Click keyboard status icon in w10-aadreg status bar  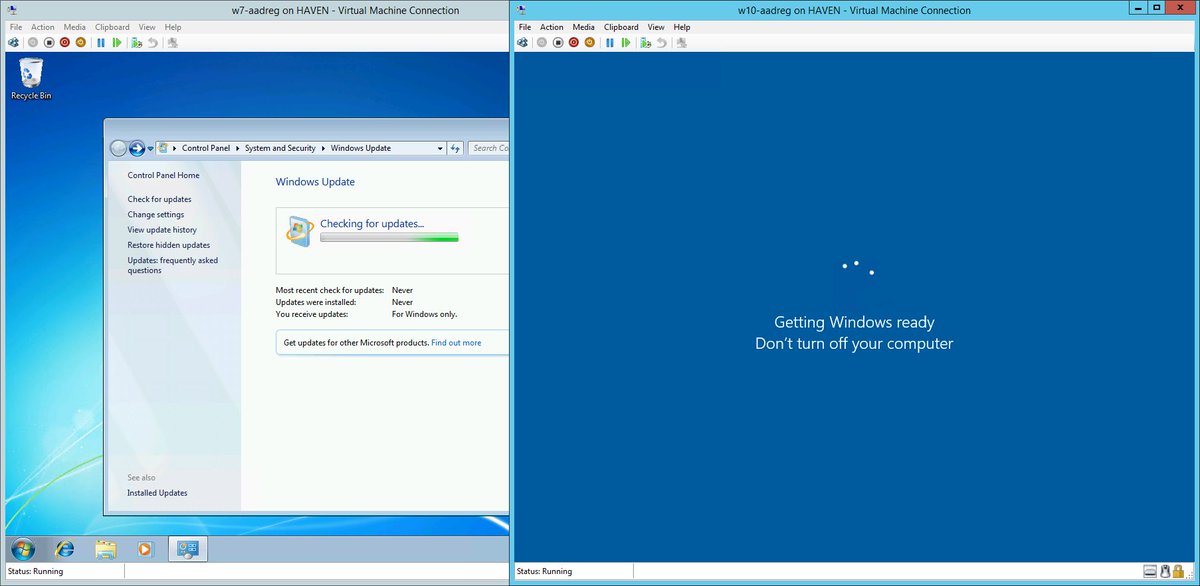tap(1151, 571)
